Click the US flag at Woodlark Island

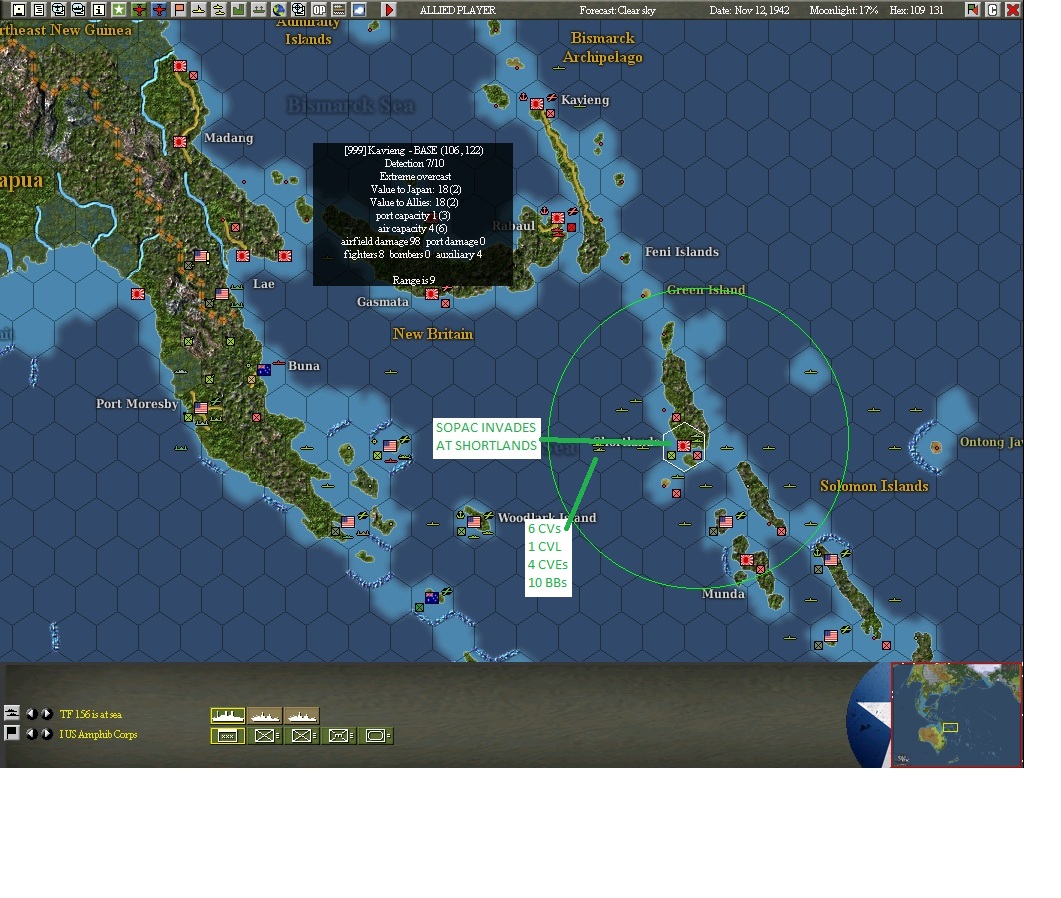[474, 522]
